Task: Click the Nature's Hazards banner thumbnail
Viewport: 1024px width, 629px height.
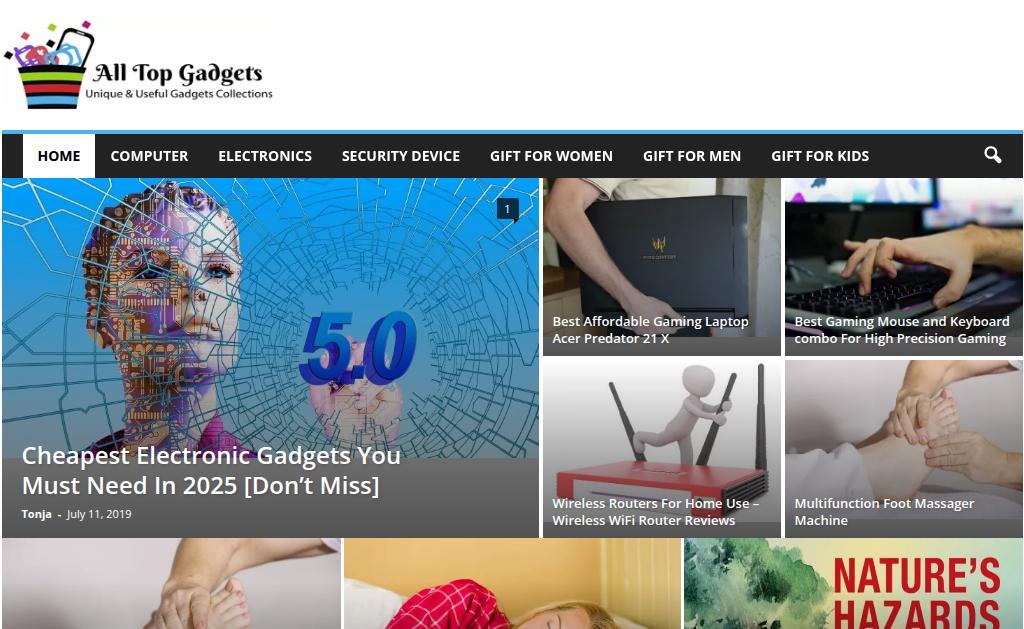Action: [853, 584]
